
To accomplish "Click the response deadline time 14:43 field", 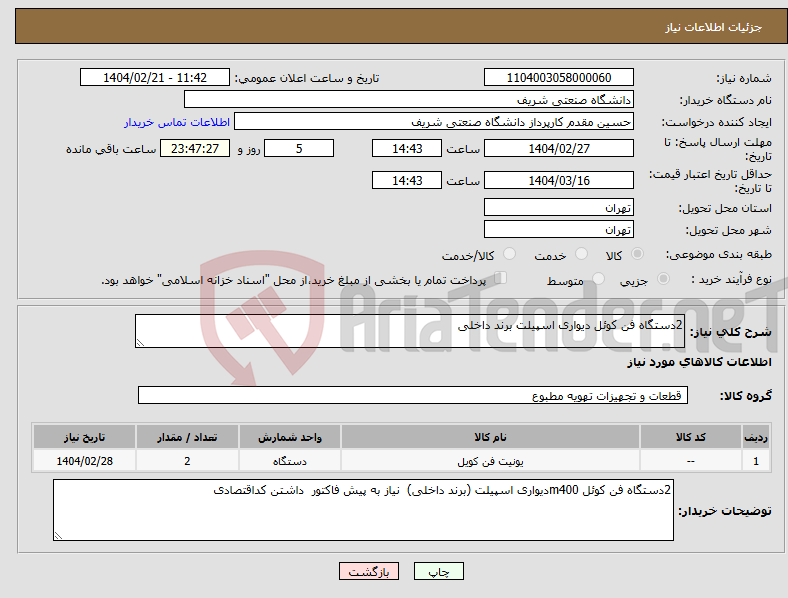I will [407, 148].
